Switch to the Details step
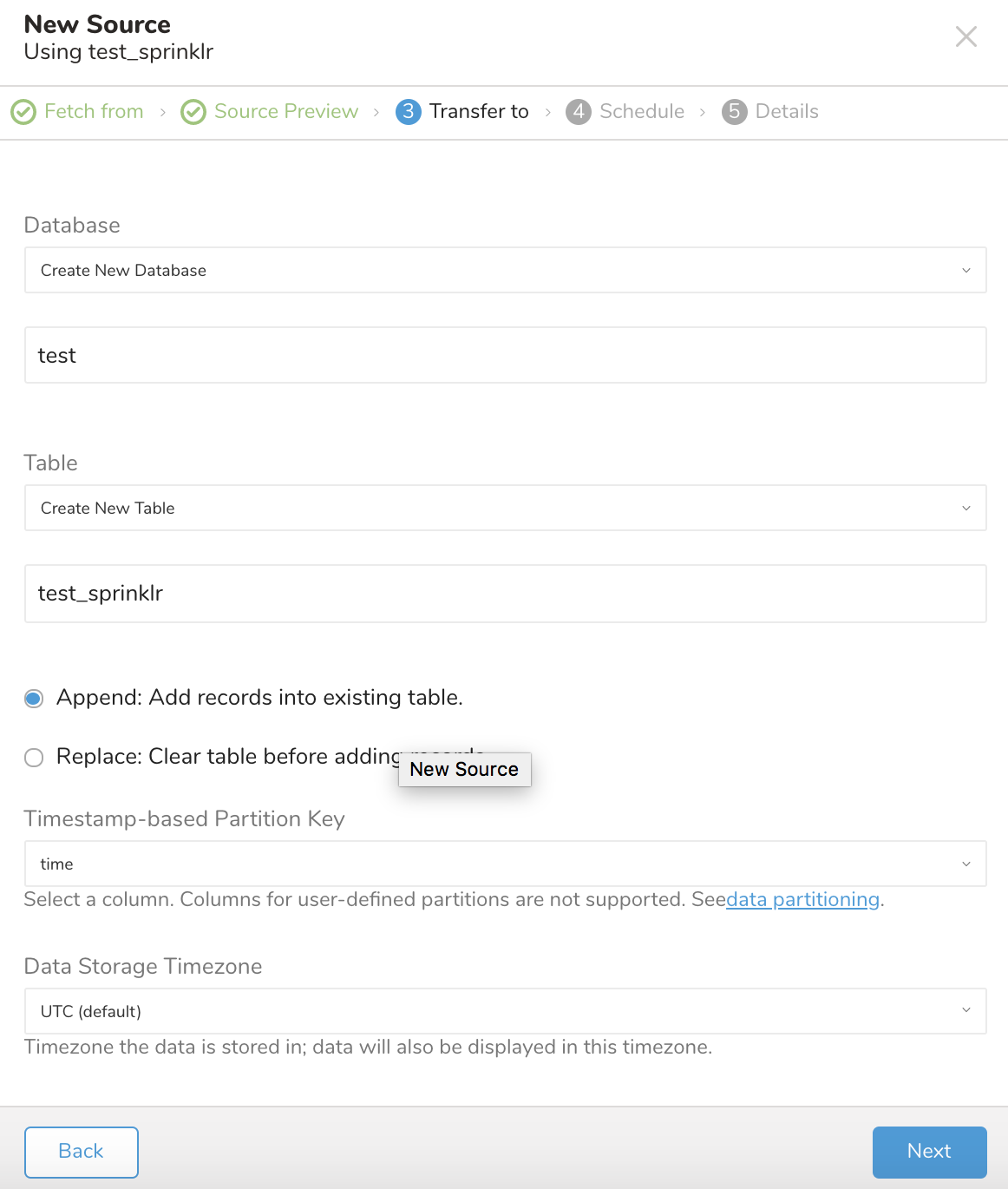1008x1189 pixels. pos(787,112)
